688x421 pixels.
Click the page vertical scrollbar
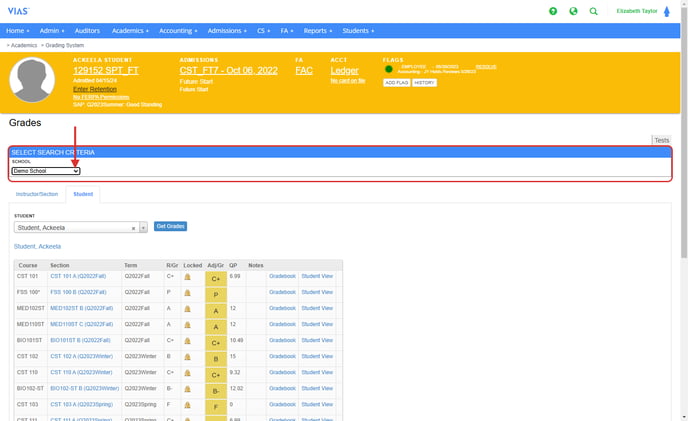point(684,132)
